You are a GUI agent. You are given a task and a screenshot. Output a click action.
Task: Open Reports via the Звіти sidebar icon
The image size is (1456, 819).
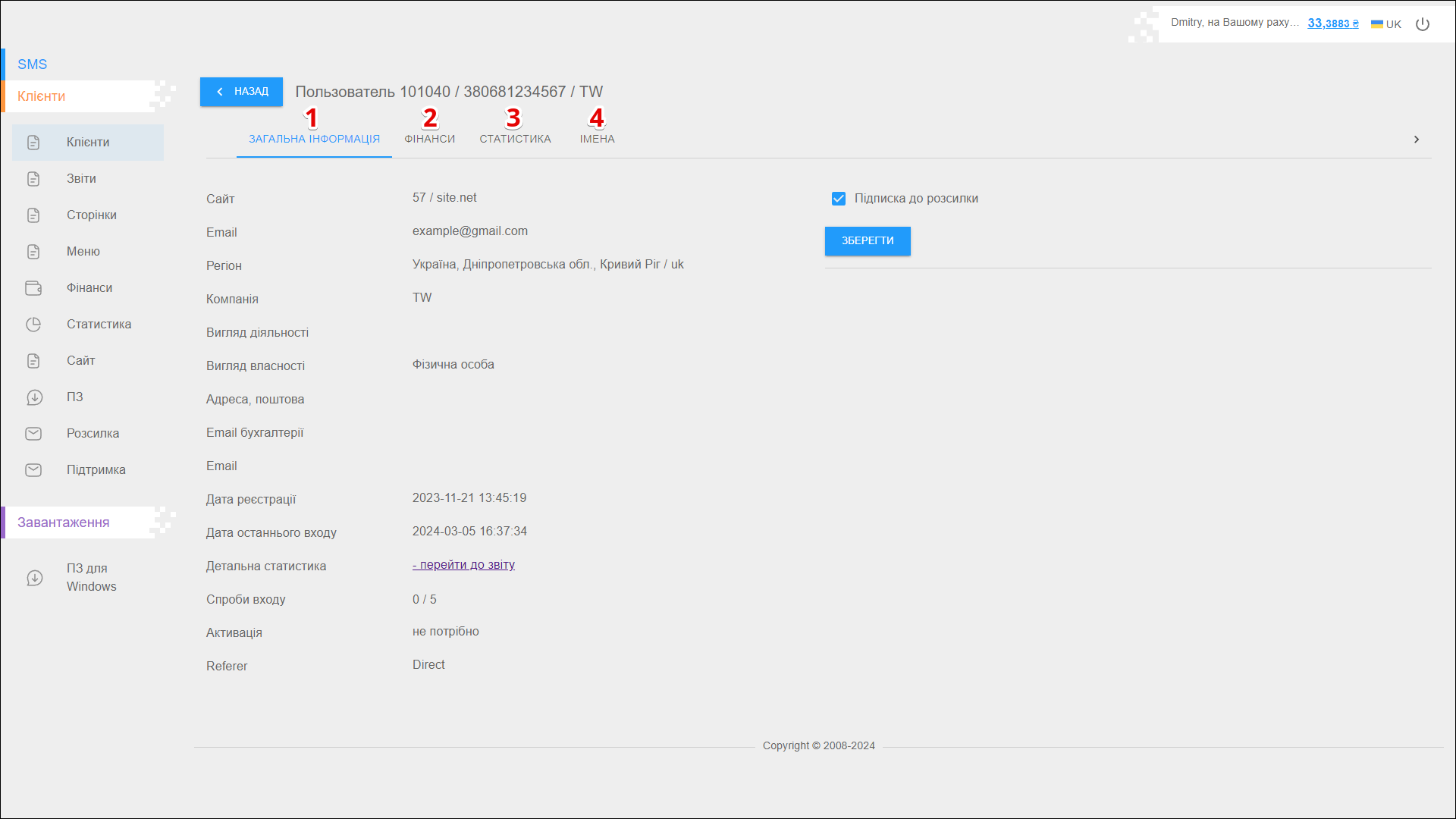point(33,179)
